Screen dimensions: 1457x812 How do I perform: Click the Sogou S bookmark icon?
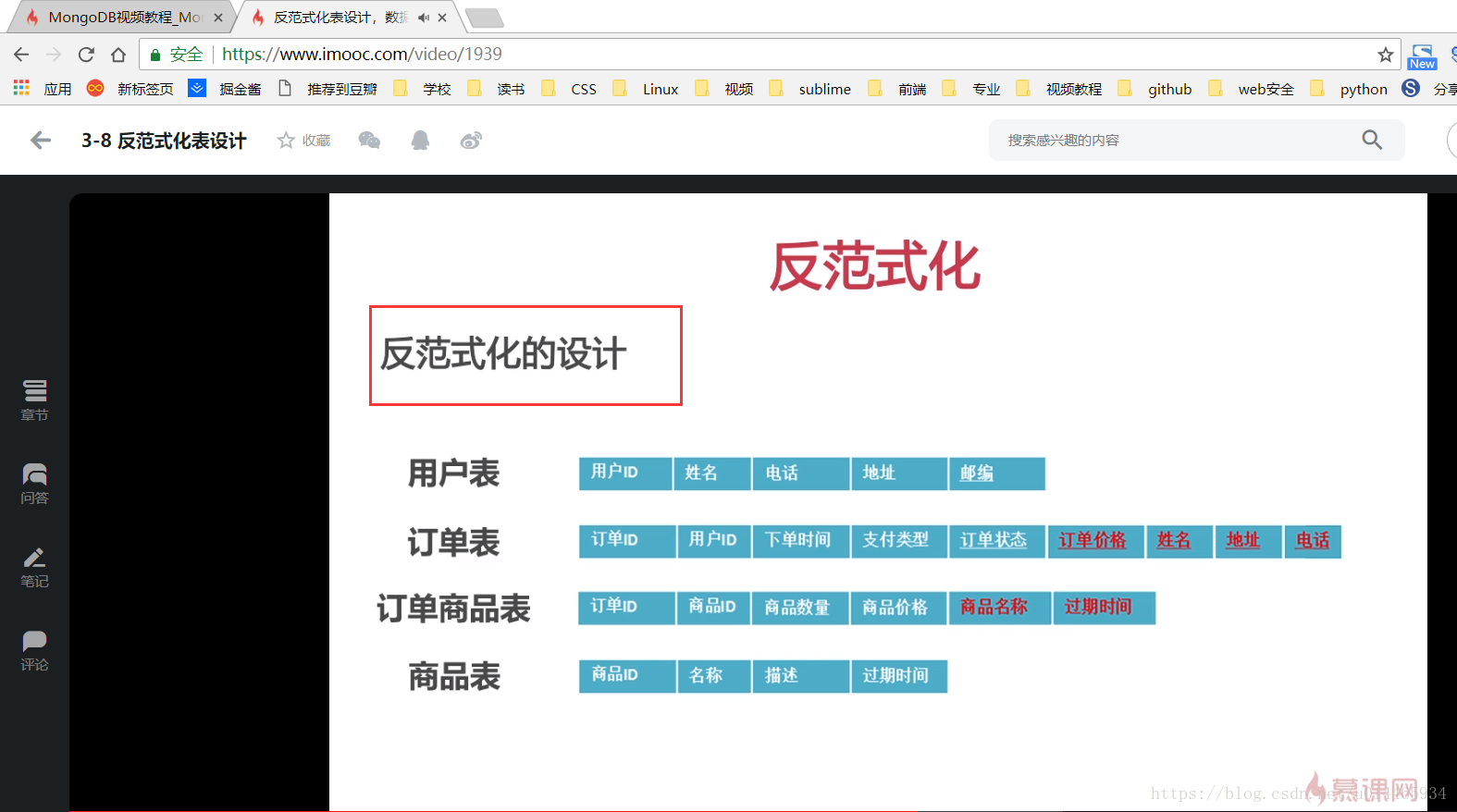(x=1411, y=89)
